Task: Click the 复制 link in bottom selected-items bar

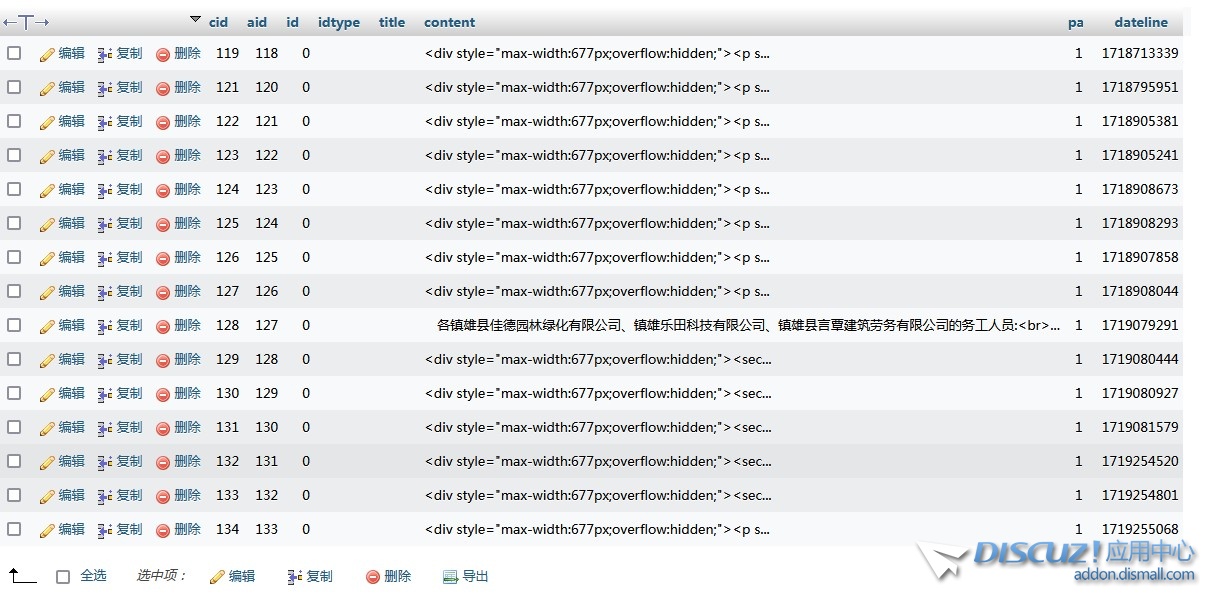Action: pos(319,576)
